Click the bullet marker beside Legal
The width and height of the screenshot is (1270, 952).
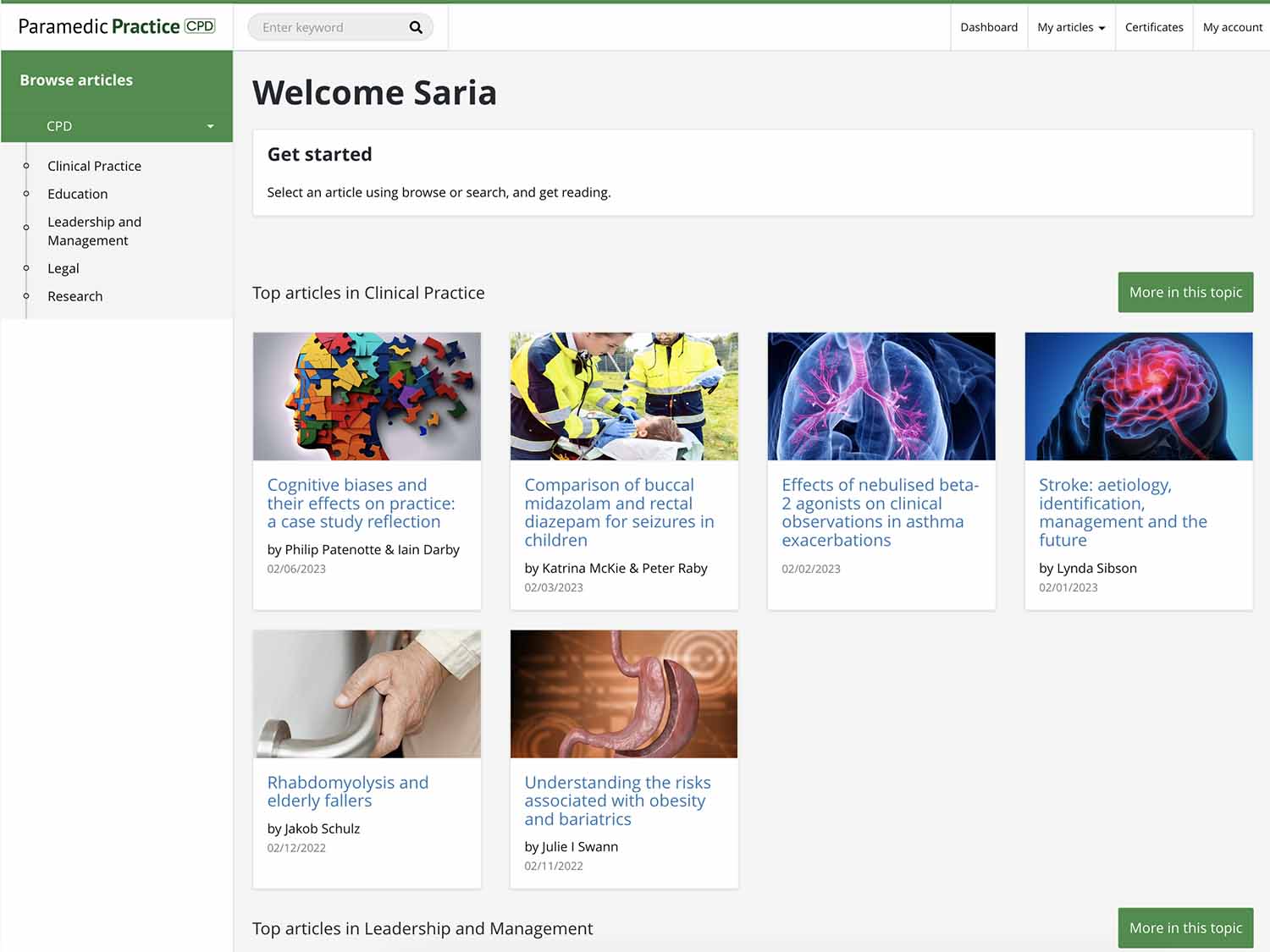25,268
